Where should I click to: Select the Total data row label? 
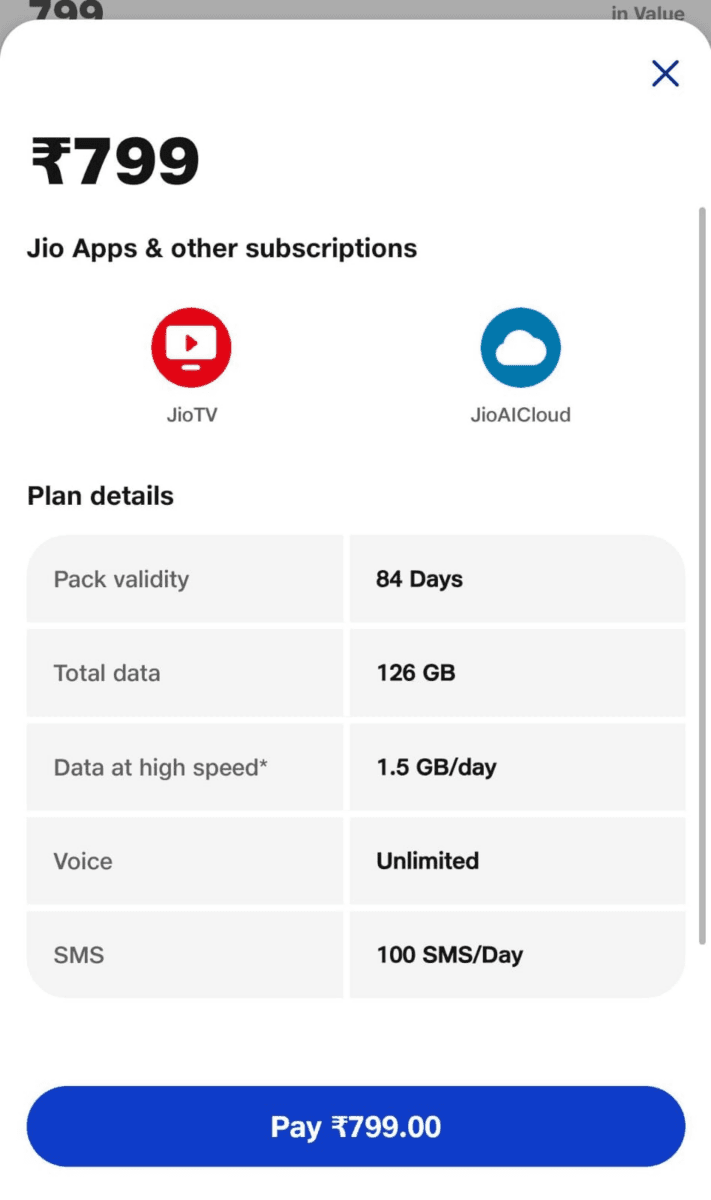click(x=107, y=673)
